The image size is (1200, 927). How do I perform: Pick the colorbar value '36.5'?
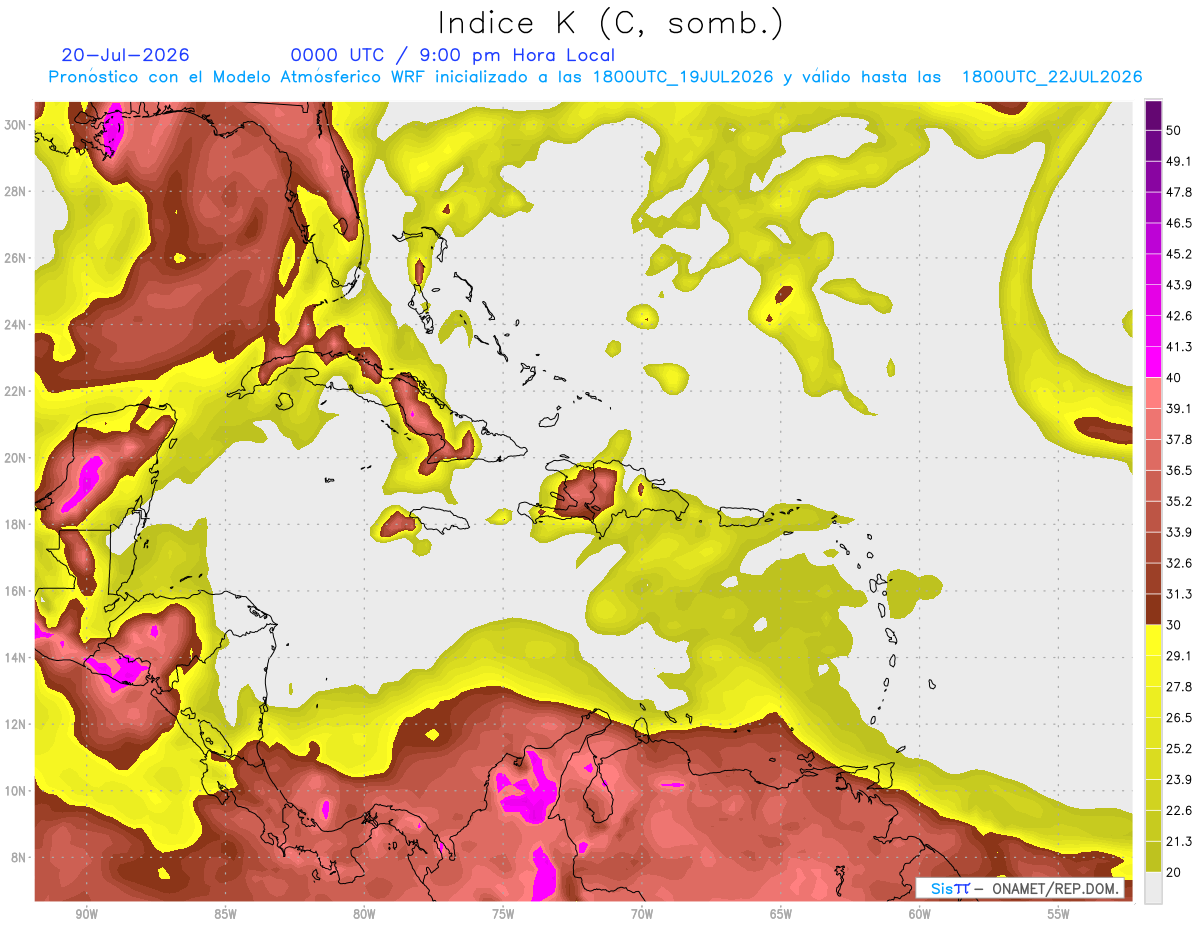click(1178, 470)
